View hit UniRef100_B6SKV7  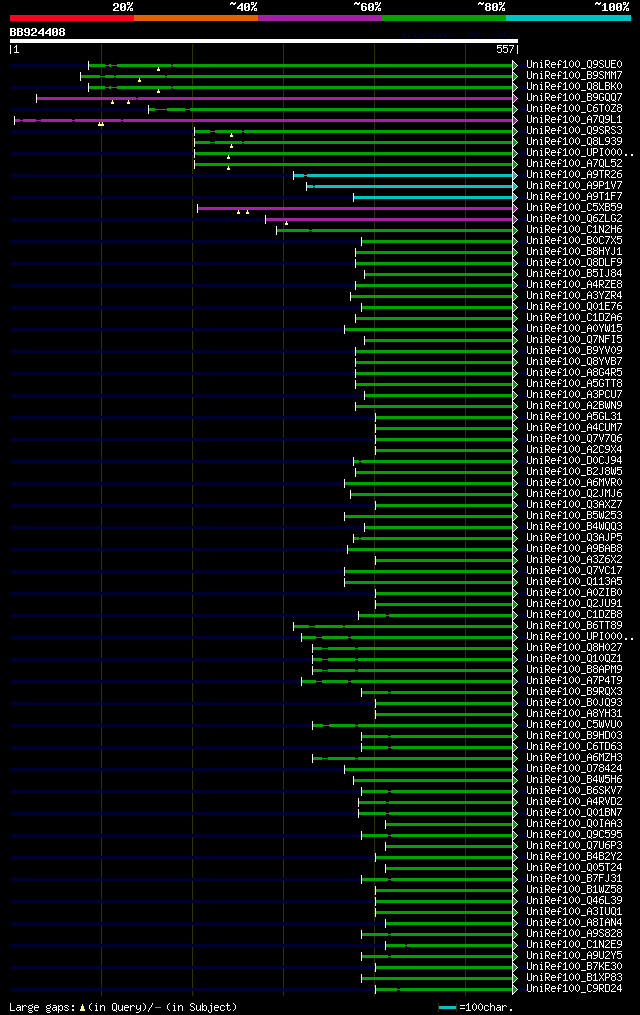[574, 791]
